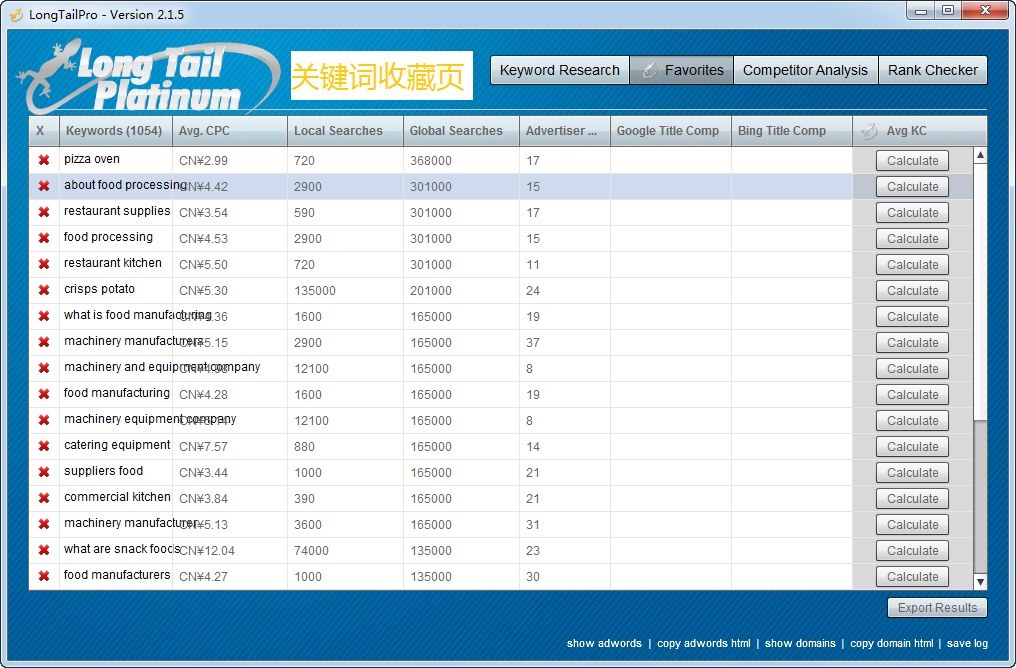Image resolution: width=1016 pixels, height=668 pixels.
Task: Remove 'about food processing' using its red X
Action: pyautogui.click(x=44, y=186)
